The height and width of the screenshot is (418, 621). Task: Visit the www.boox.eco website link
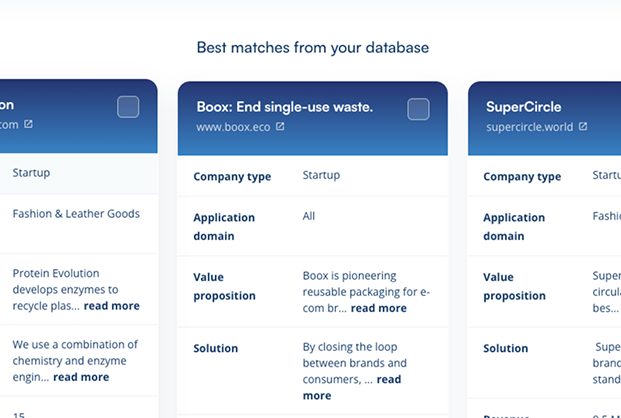pyautogui.click(x=233, y=127)
